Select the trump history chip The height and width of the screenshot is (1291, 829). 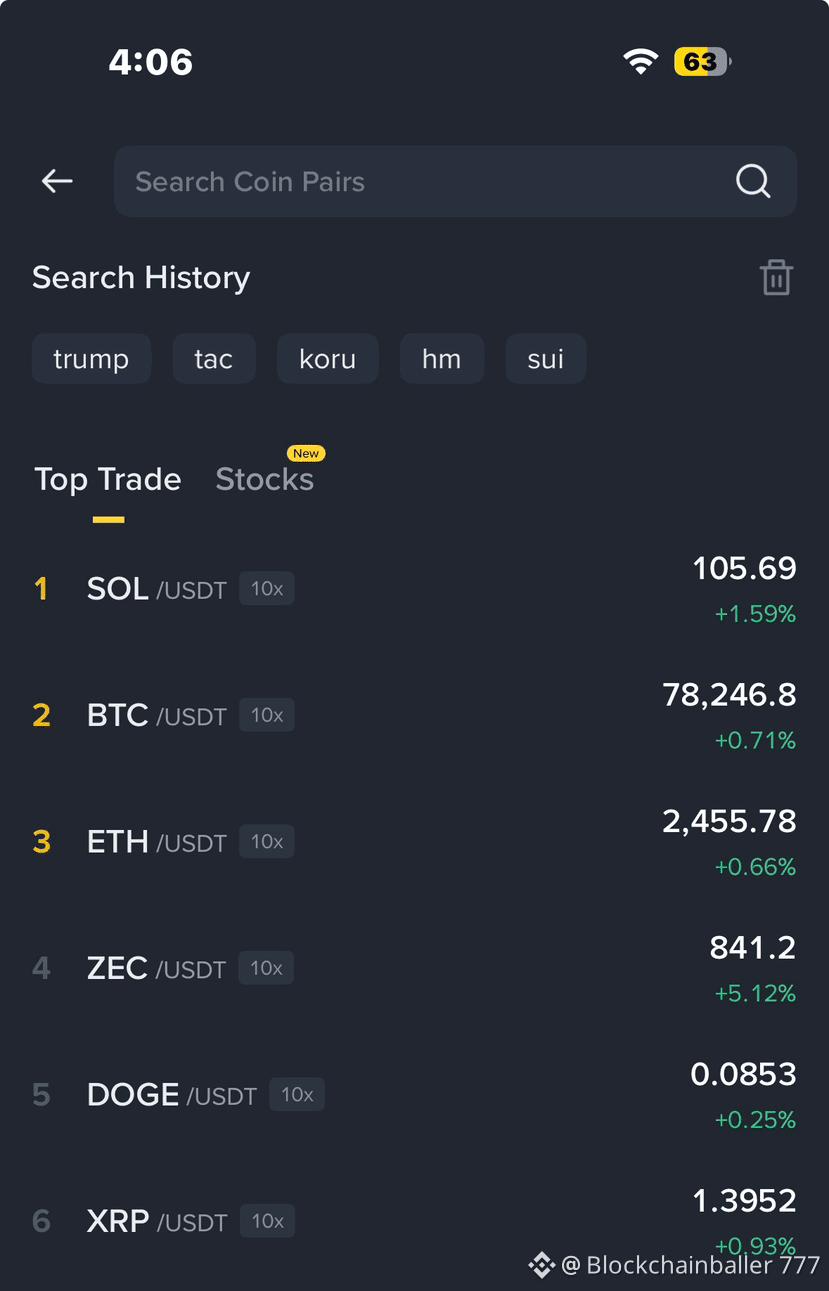tap(91, 359)
